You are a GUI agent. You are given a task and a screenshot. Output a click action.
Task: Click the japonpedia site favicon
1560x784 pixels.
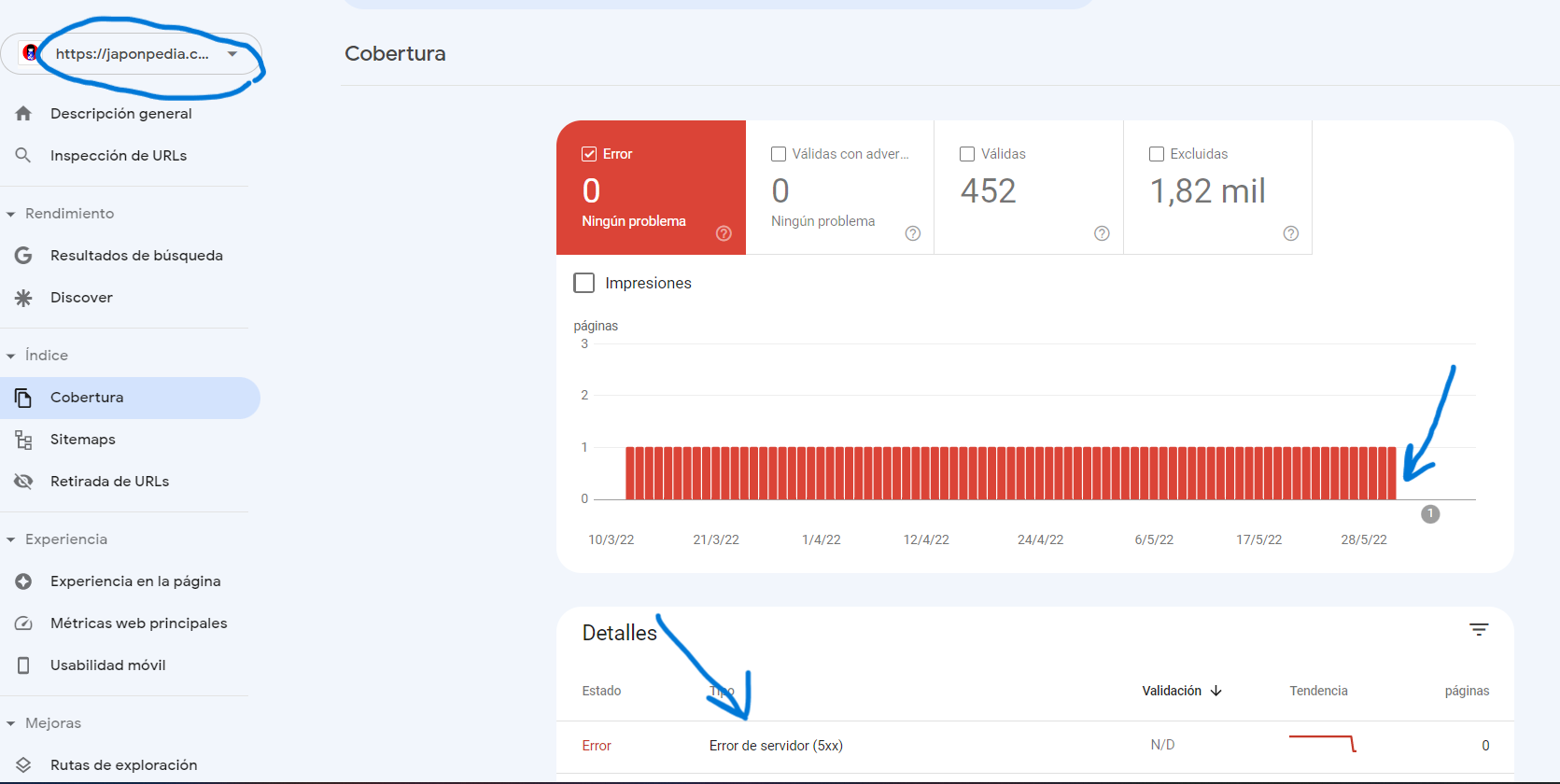point(31,53)
